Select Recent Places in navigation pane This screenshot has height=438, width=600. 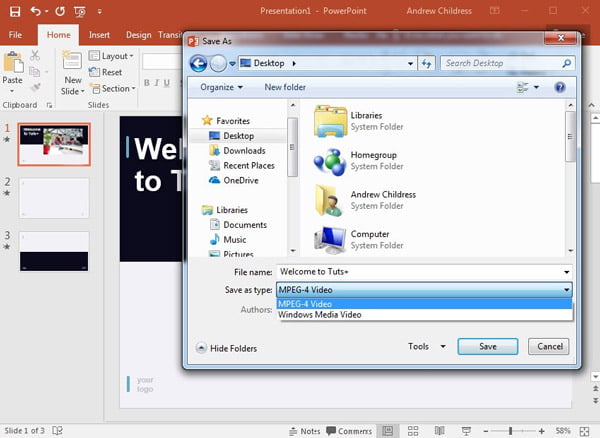point(241,166)
